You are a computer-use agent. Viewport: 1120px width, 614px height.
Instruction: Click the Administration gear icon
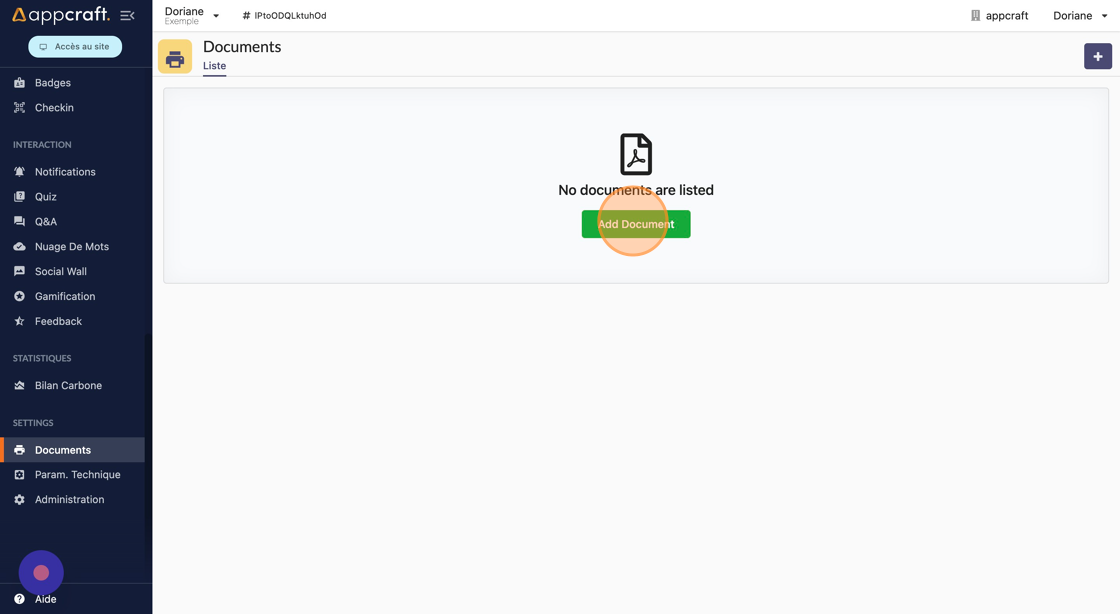19,500
